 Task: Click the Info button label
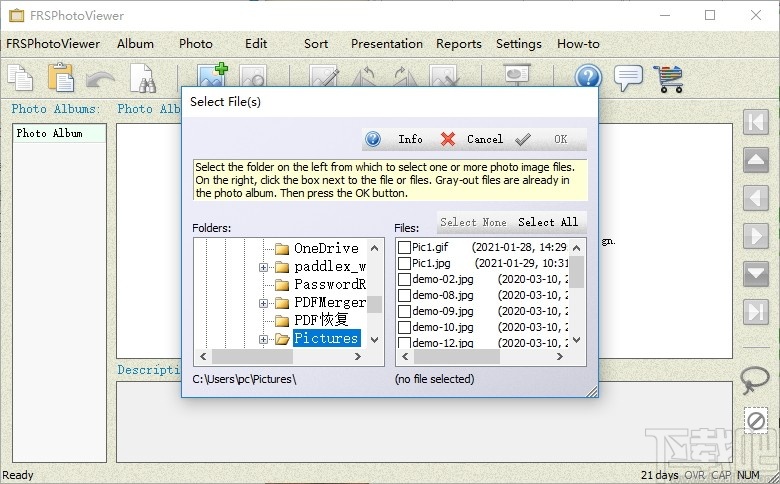(410, 139)
